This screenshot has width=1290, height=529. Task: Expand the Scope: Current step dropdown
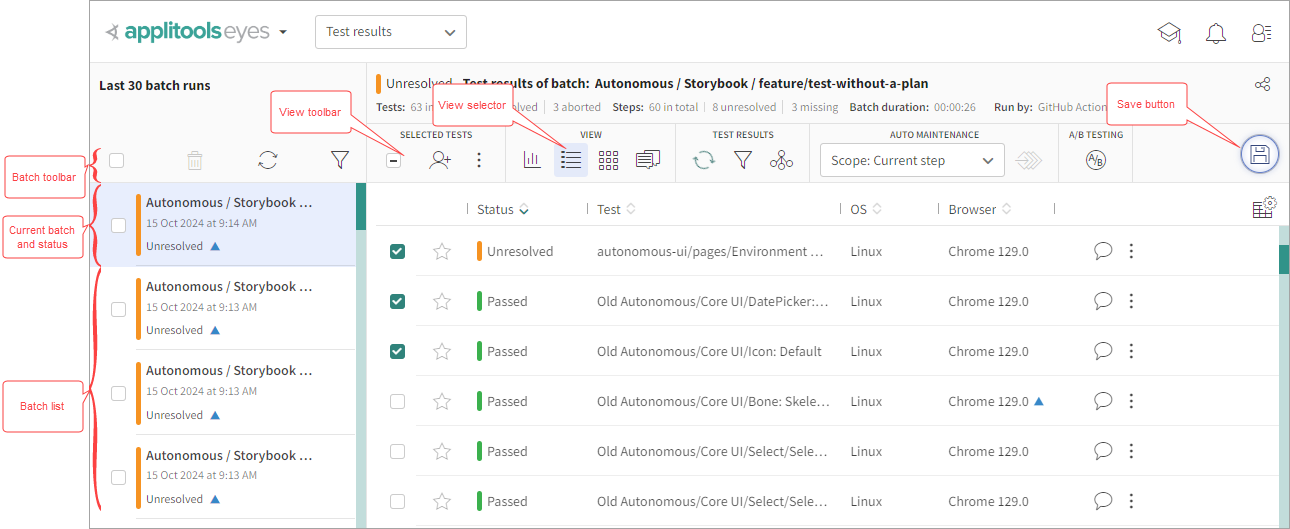point(911,160)
